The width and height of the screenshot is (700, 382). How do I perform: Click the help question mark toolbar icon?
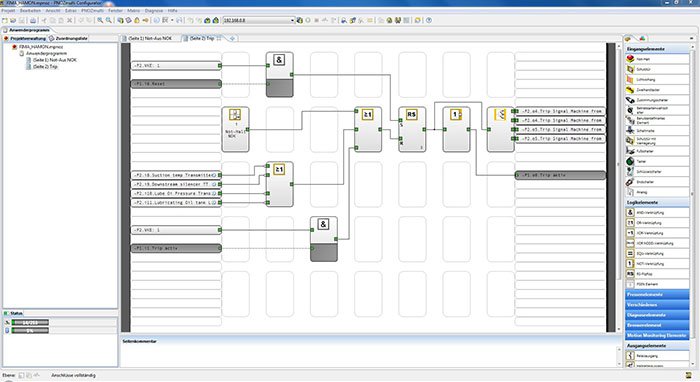click(429, 20)
